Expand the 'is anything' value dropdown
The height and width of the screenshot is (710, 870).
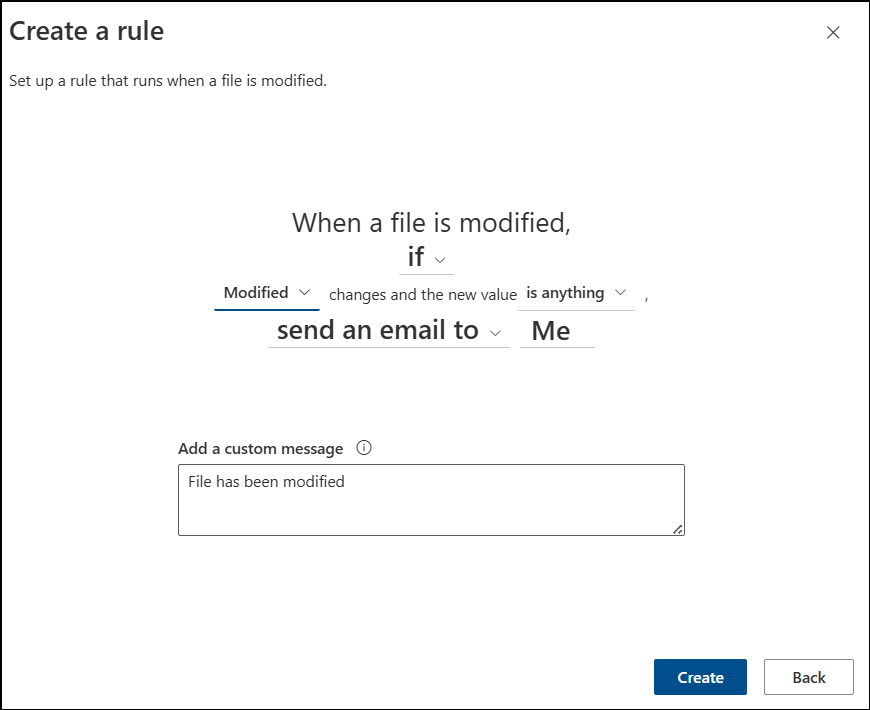576,293
